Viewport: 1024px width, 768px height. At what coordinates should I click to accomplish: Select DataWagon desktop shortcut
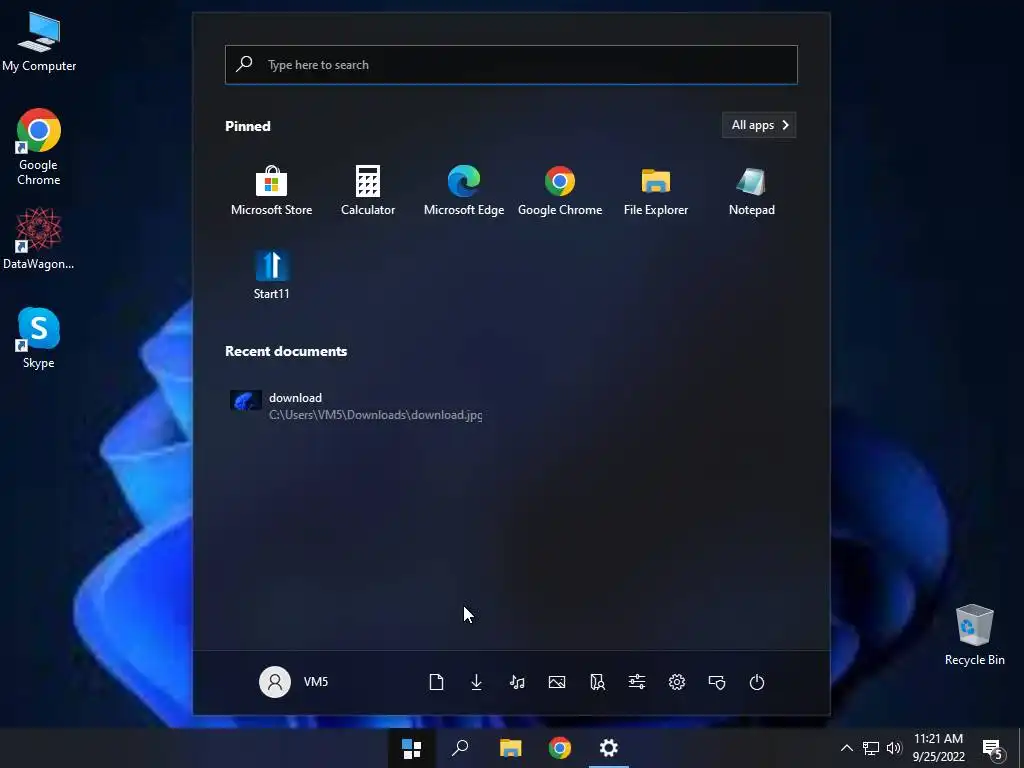pos(39,238)
